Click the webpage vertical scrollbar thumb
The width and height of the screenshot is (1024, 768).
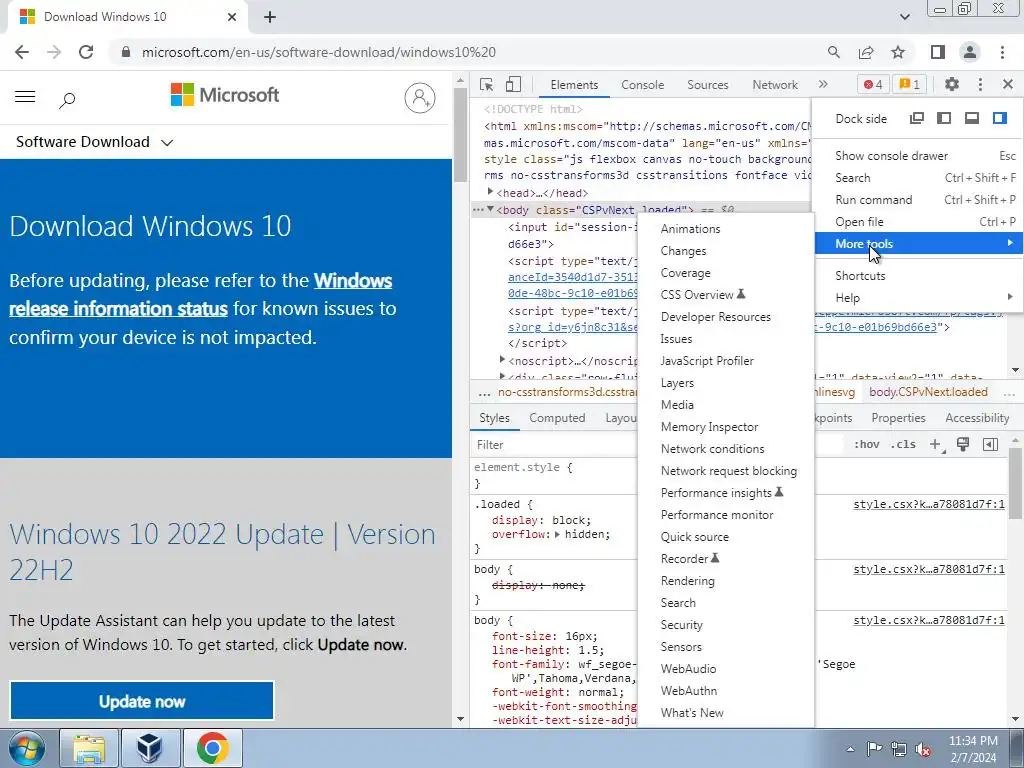pos(460,134)
